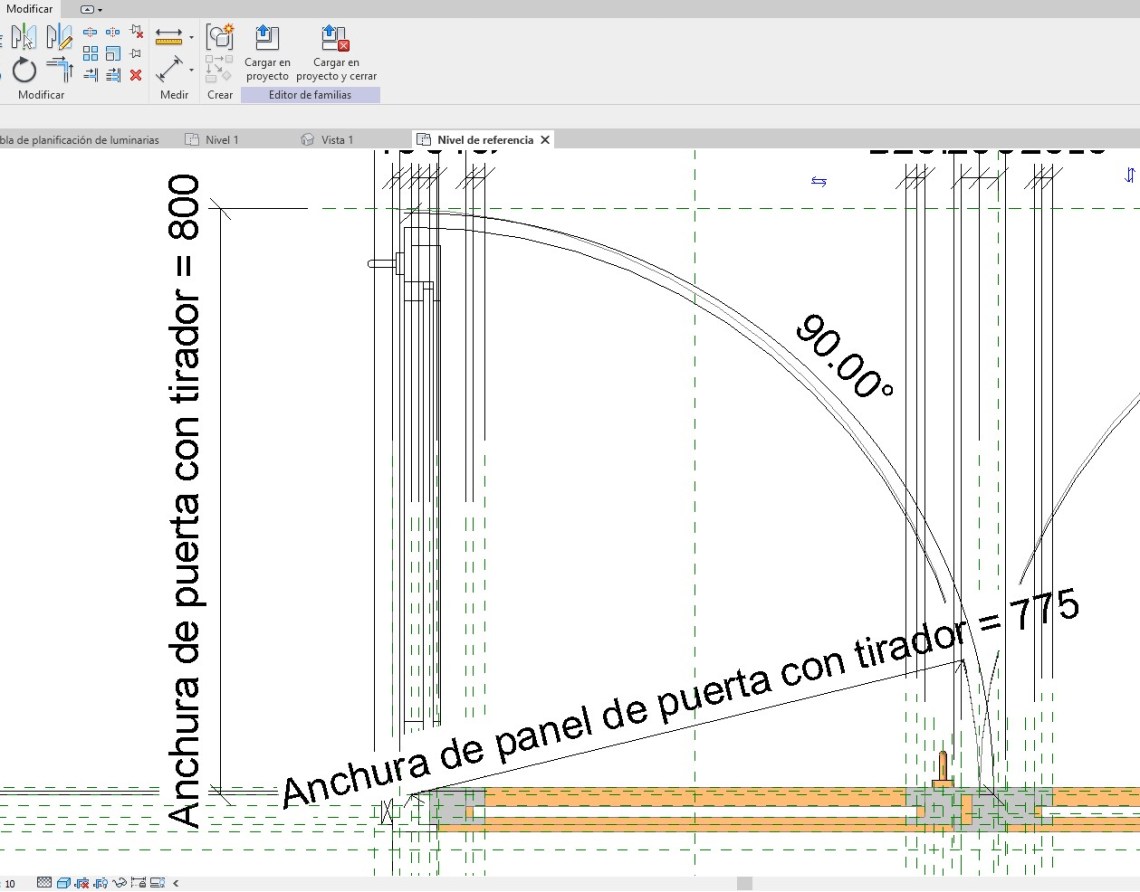Viewport: 1140px width, 892px height.
Task: Toggle the vertical flip control arrows
Action: coord(1130,175)
